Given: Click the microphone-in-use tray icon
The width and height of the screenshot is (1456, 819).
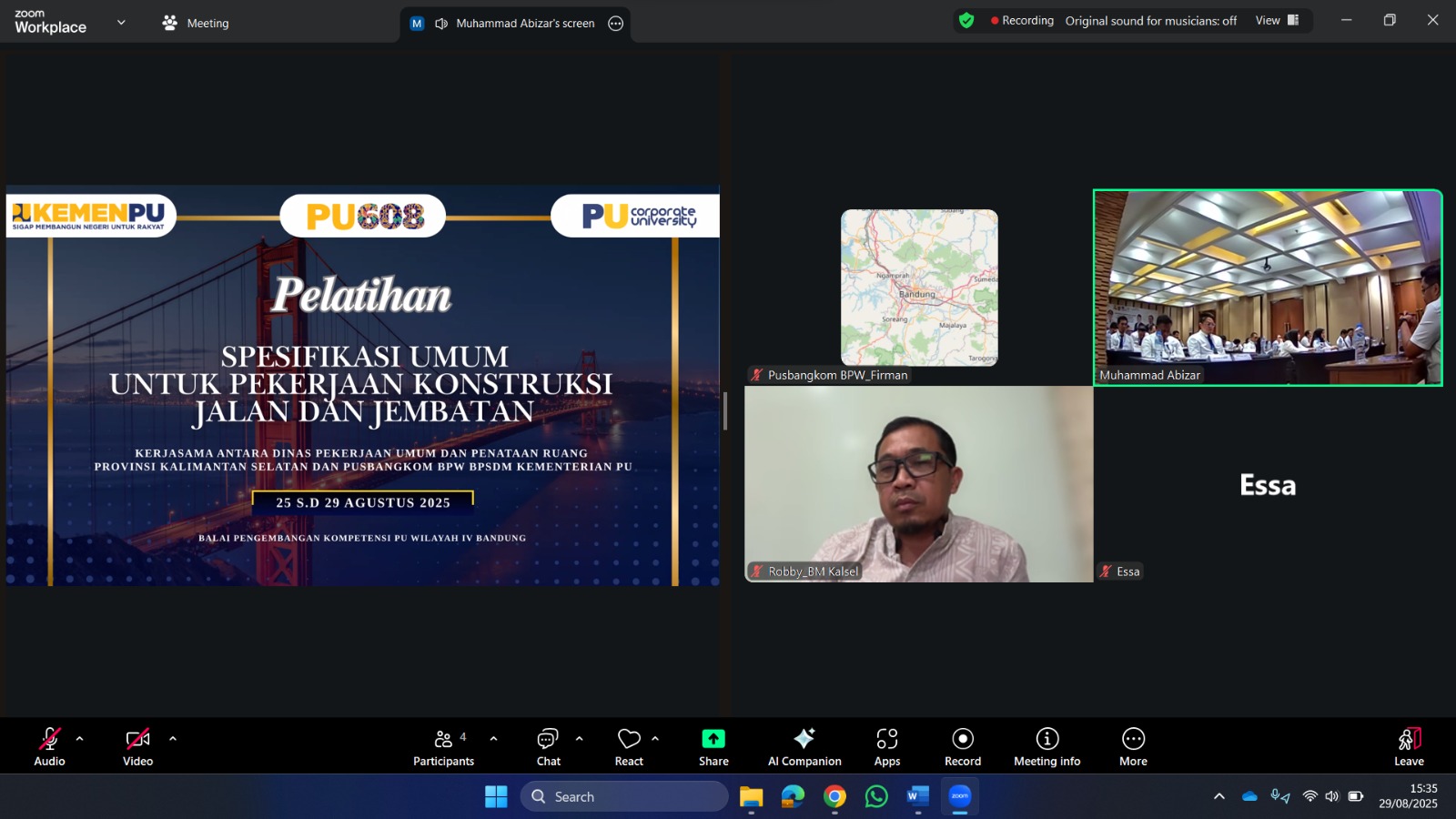Looking at the screenshot, I should (1279, 796).
